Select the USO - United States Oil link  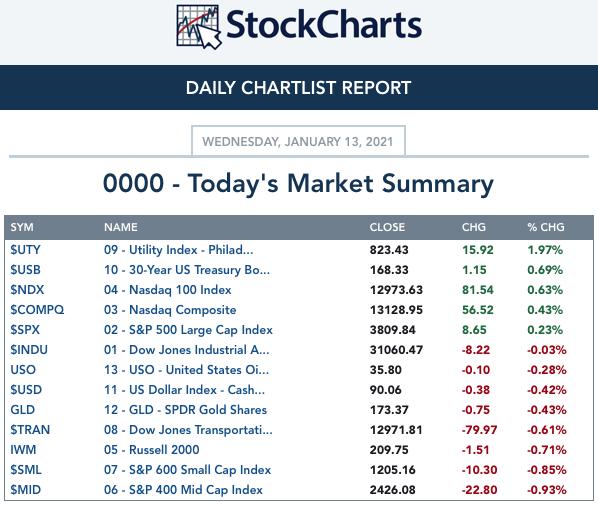186,370
